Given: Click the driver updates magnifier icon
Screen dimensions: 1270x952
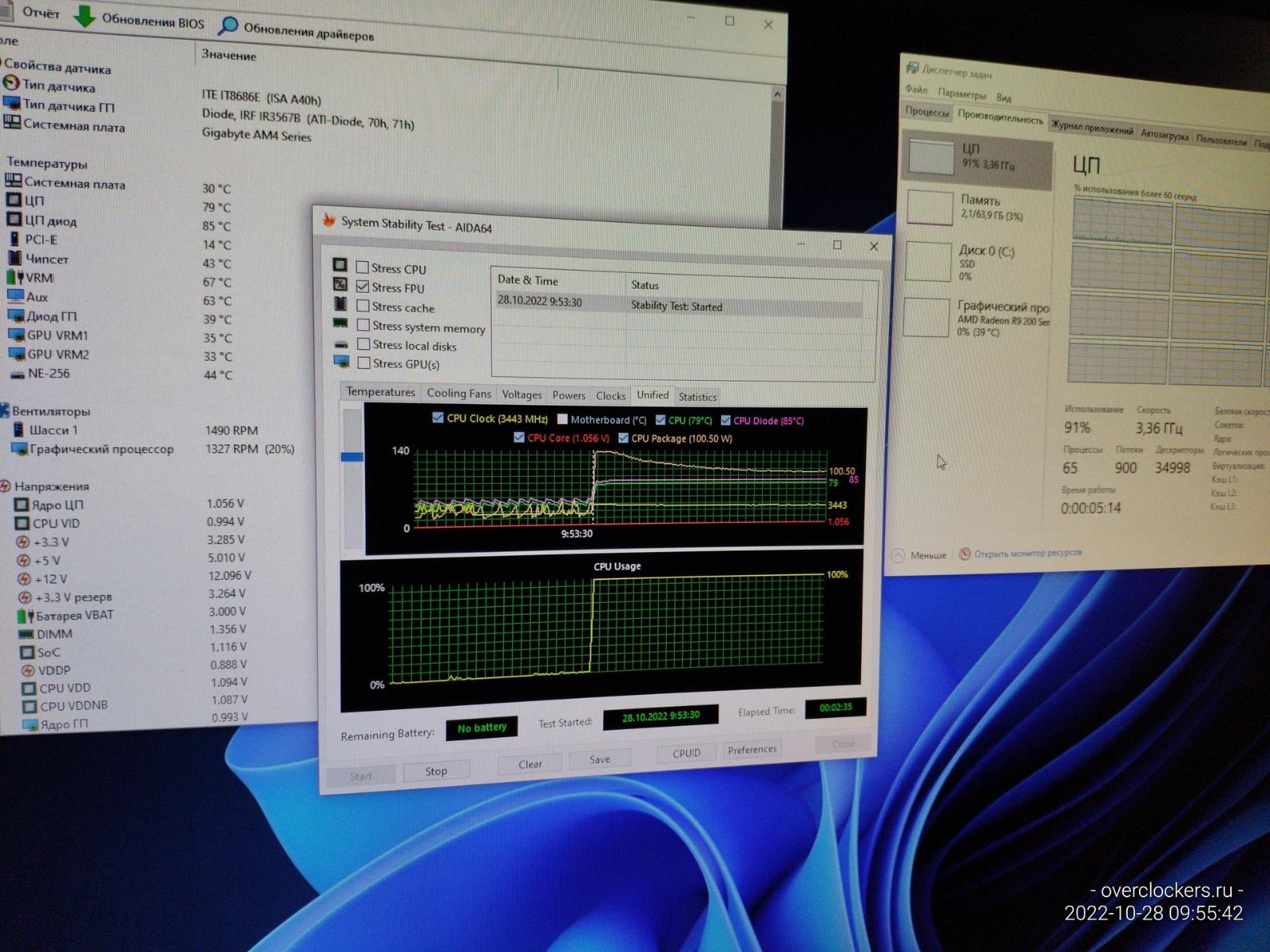Looking at the screenshot, I should (228, 25).
